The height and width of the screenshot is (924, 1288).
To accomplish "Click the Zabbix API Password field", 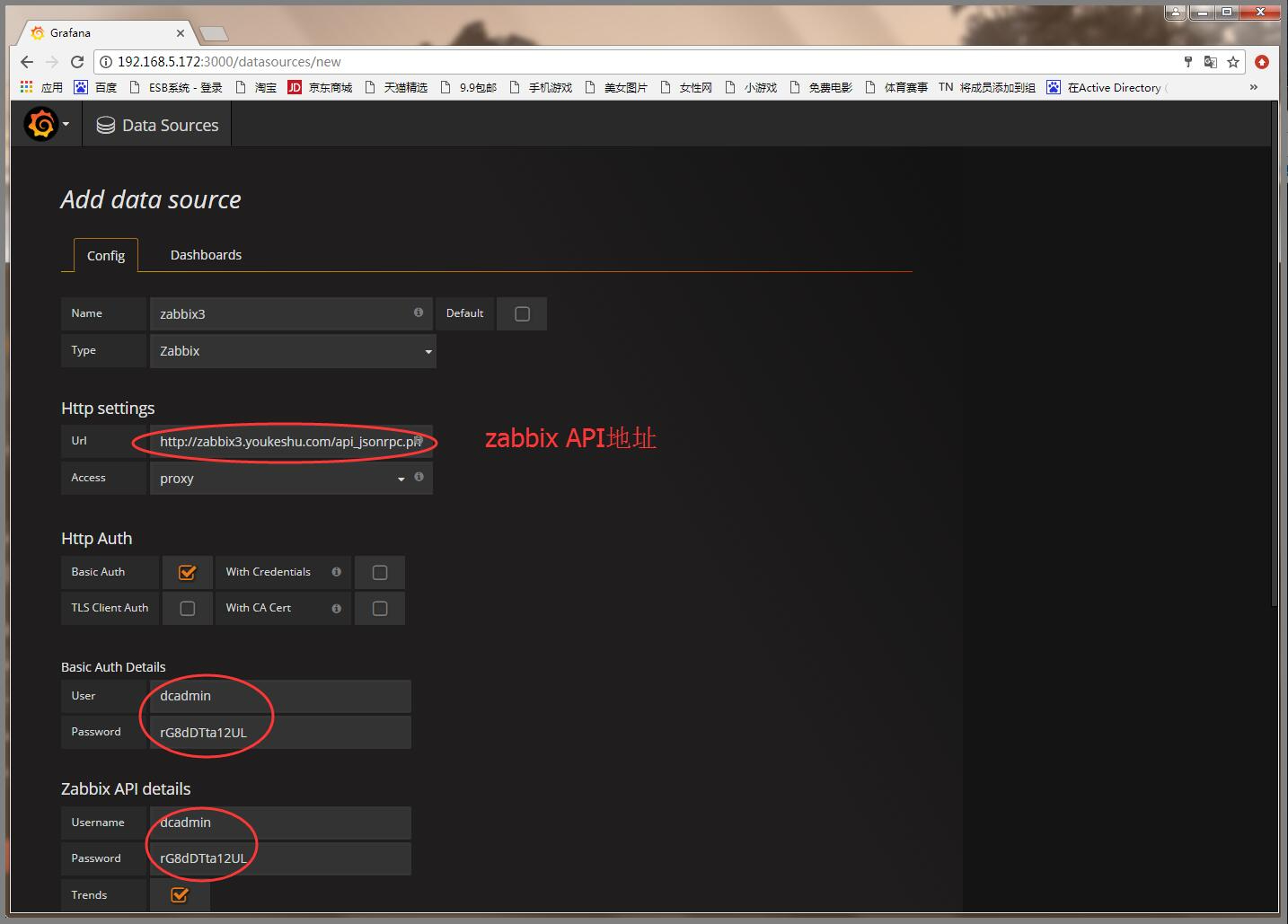I will point(280,858).
